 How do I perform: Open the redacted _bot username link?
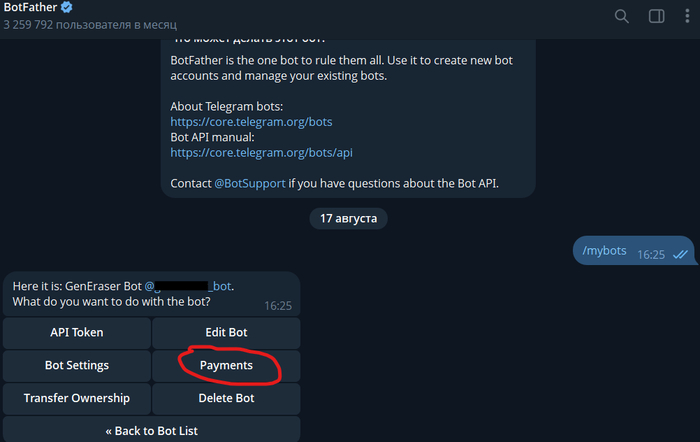click(188, 286)
